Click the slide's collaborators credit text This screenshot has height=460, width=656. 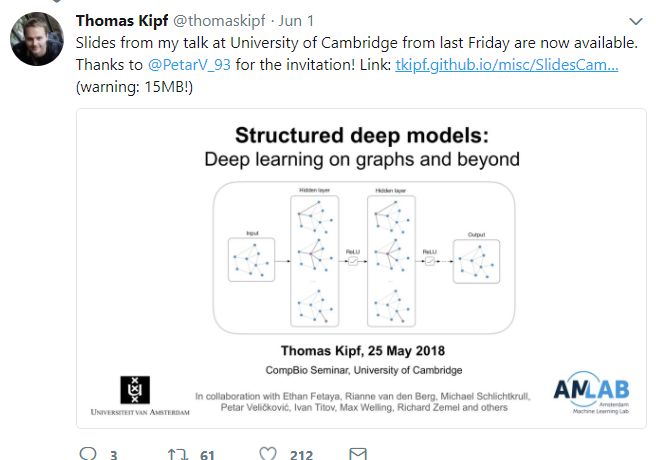(x=365, y=401)
